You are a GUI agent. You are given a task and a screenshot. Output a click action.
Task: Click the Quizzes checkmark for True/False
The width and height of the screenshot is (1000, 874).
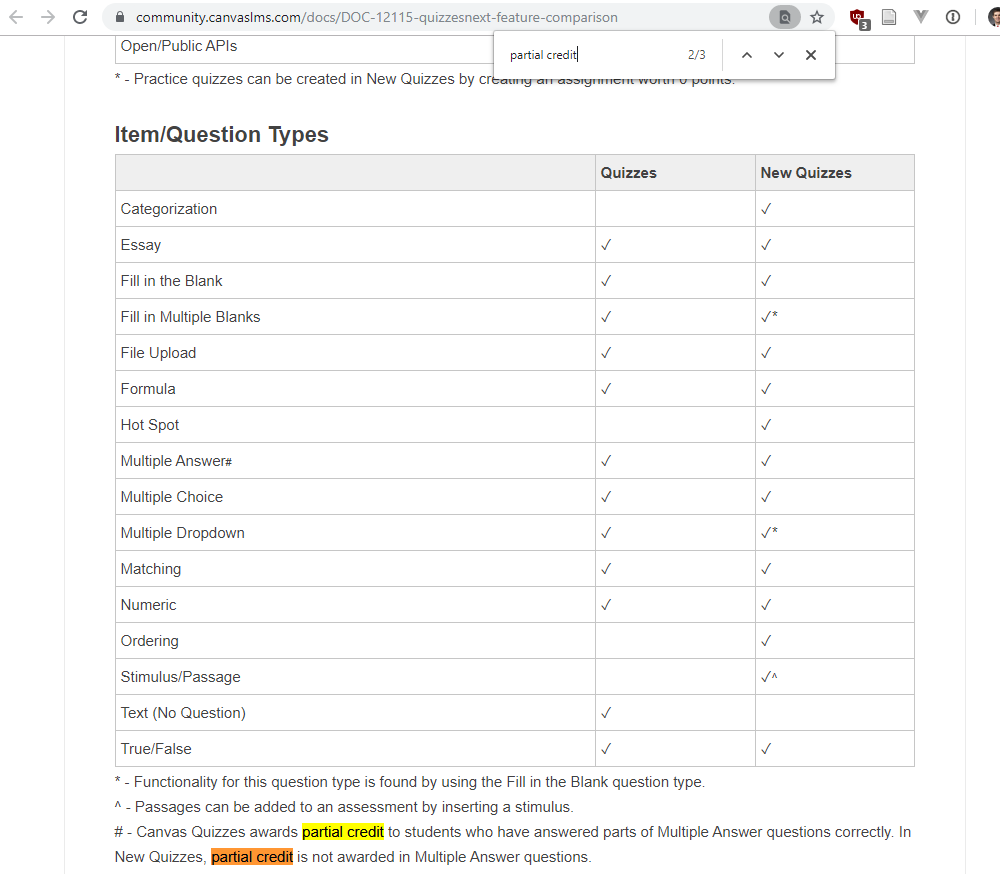click(606, 749)
